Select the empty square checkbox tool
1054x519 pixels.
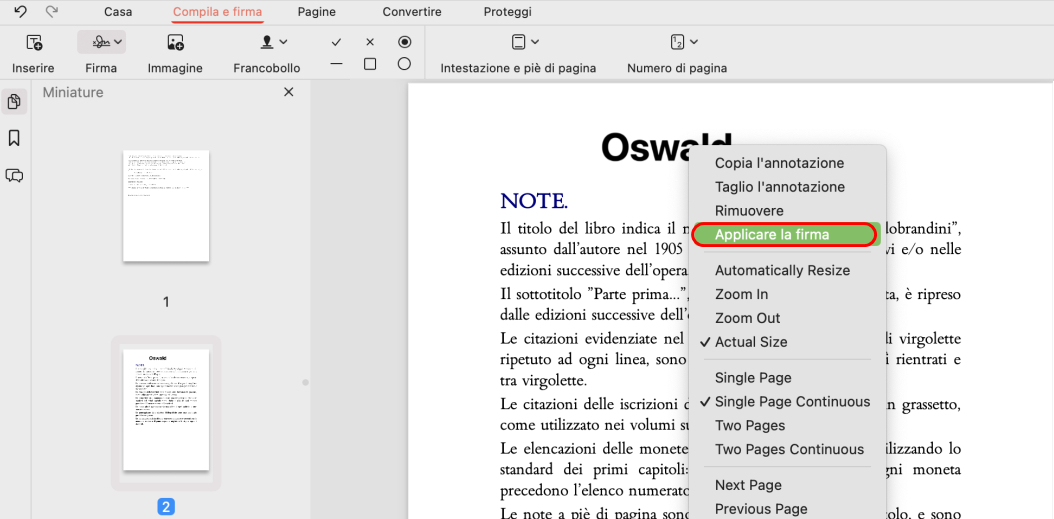pos(370,64)
